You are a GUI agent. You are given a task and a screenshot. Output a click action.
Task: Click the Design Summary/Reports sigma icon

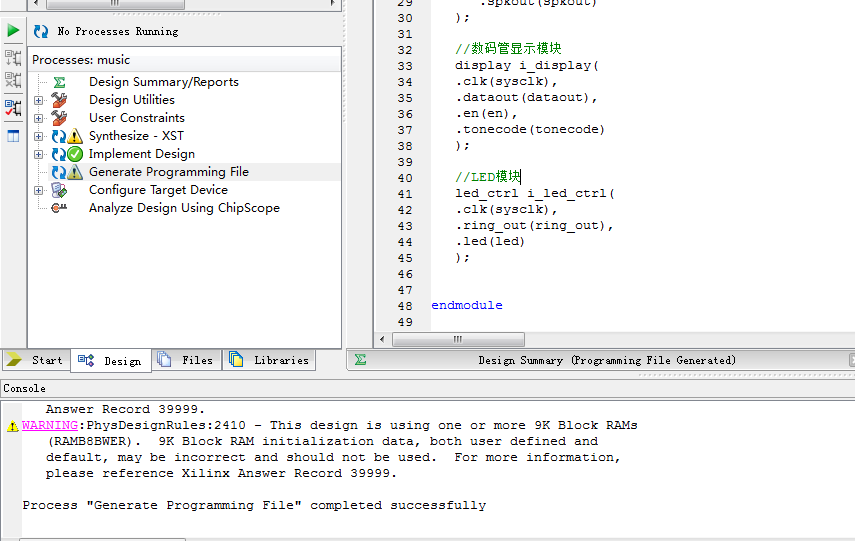pyautogui.click(x=59, y=82)
